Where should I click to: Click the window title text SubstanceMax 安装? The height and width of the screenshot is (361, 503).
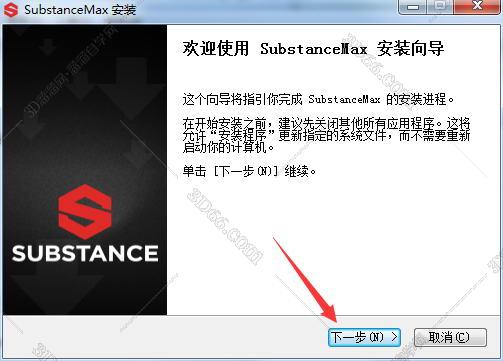[x=80, y=10]
